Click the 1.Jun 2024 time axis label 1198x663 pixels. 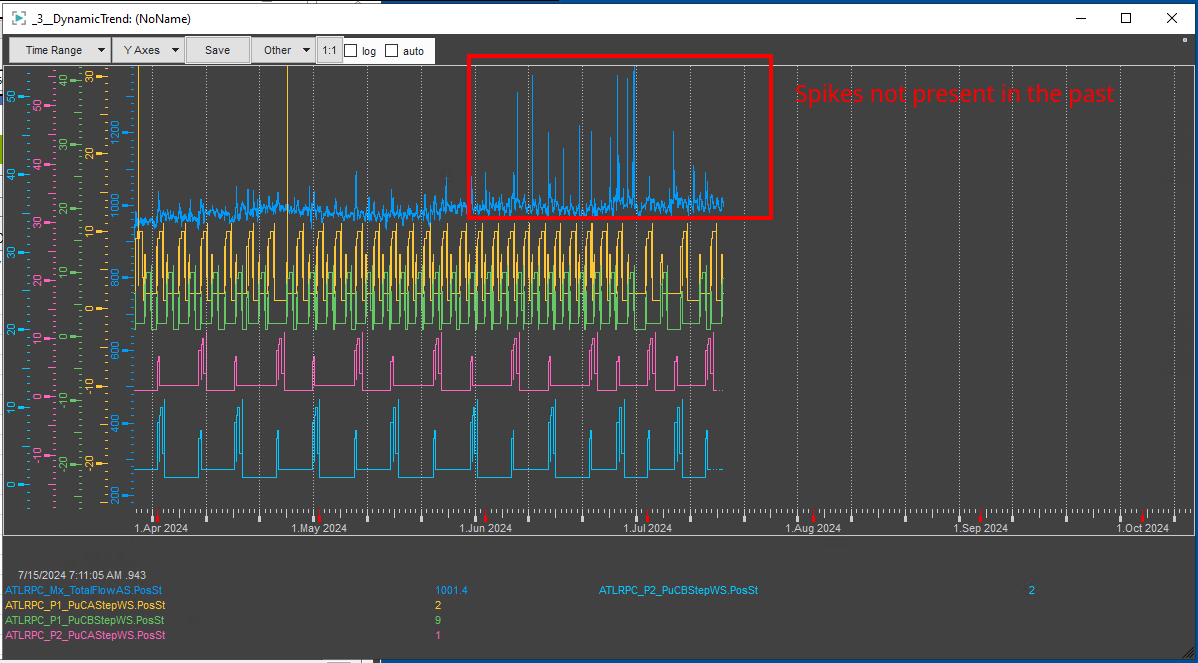[x=485, y=528]
